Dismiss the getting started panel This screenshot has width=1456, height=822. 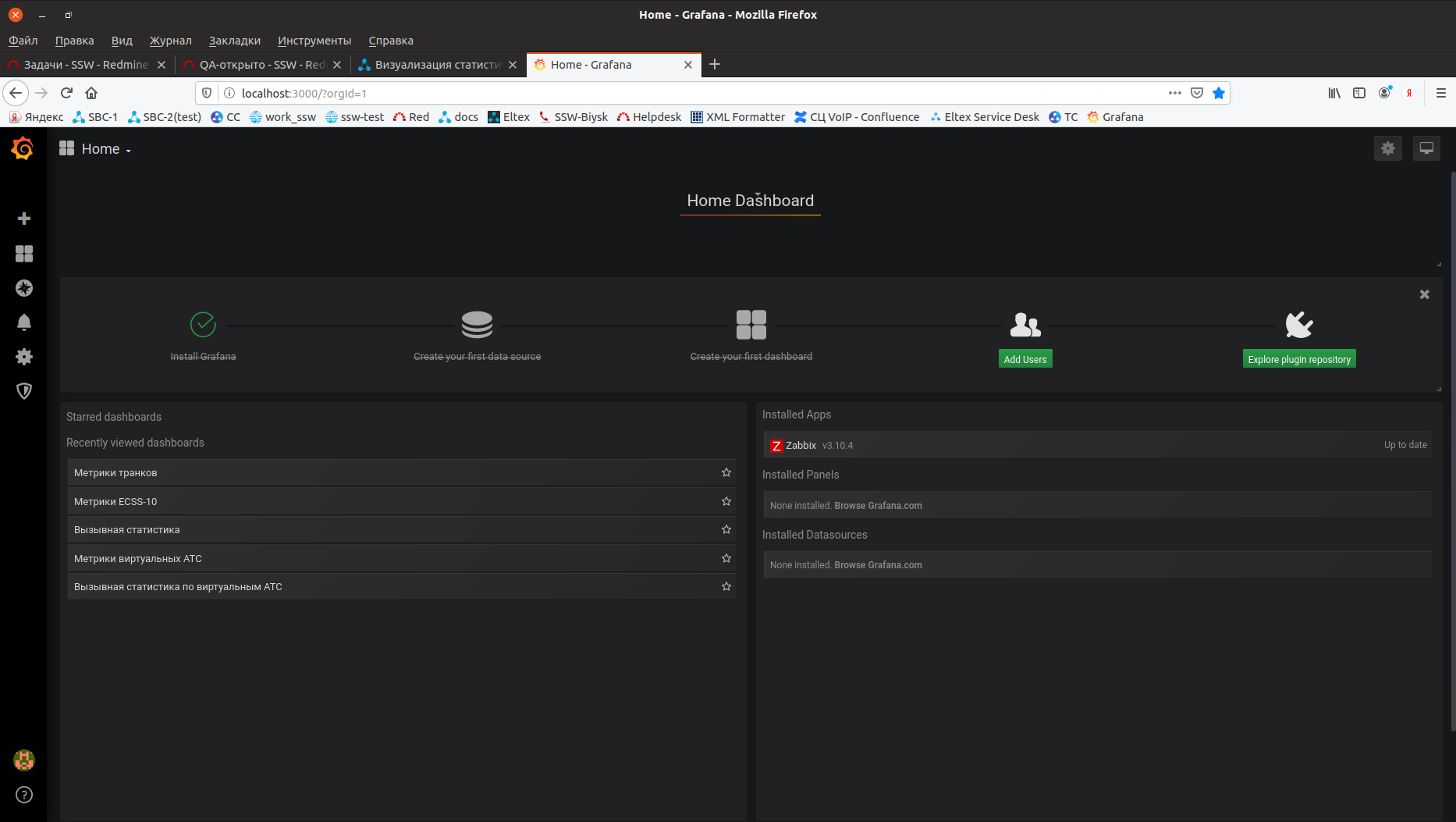point(1425,294)
